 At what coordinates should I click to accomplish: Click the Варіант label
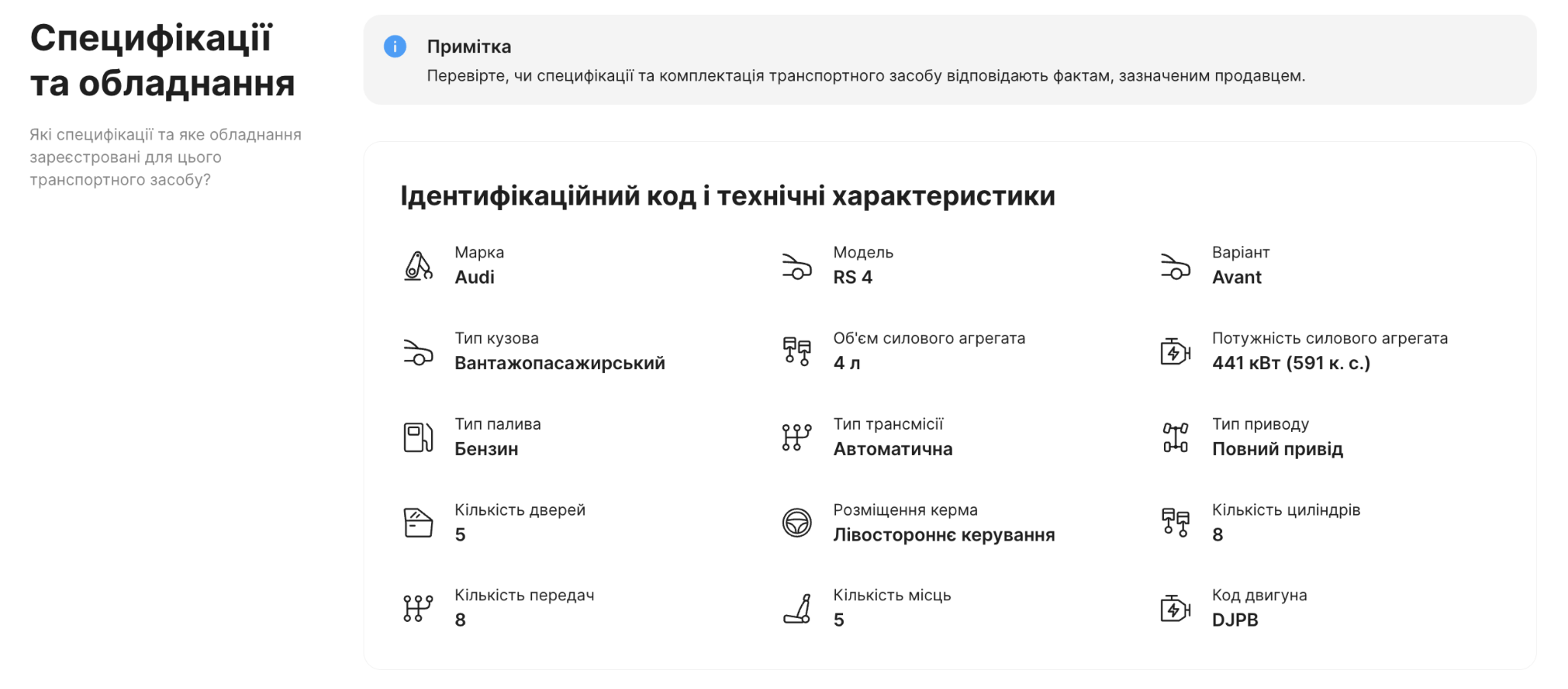click(x=1241, y=253)
